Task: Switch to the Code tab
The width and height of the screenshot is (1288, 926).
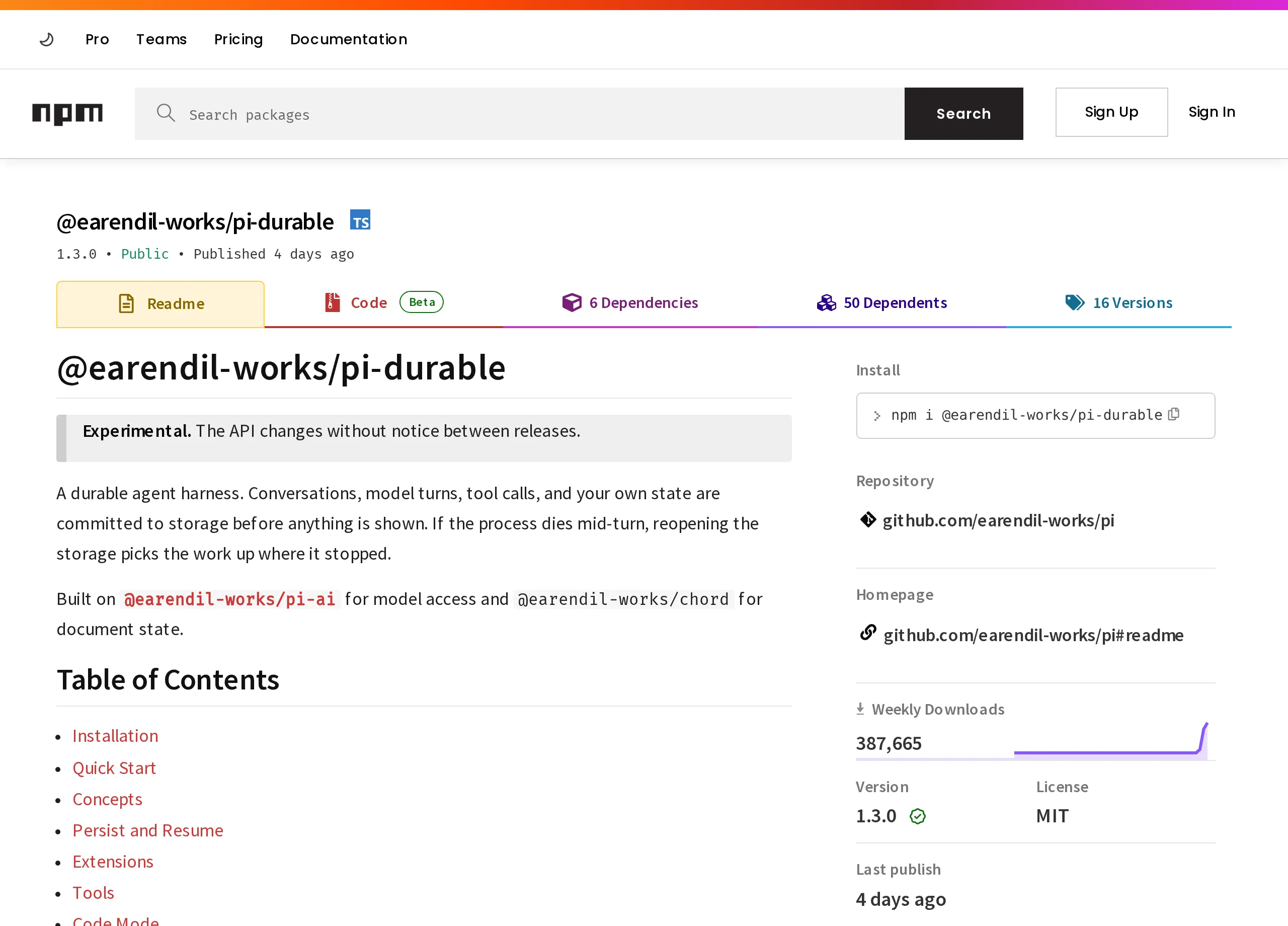Action: [x=383, y=303]
